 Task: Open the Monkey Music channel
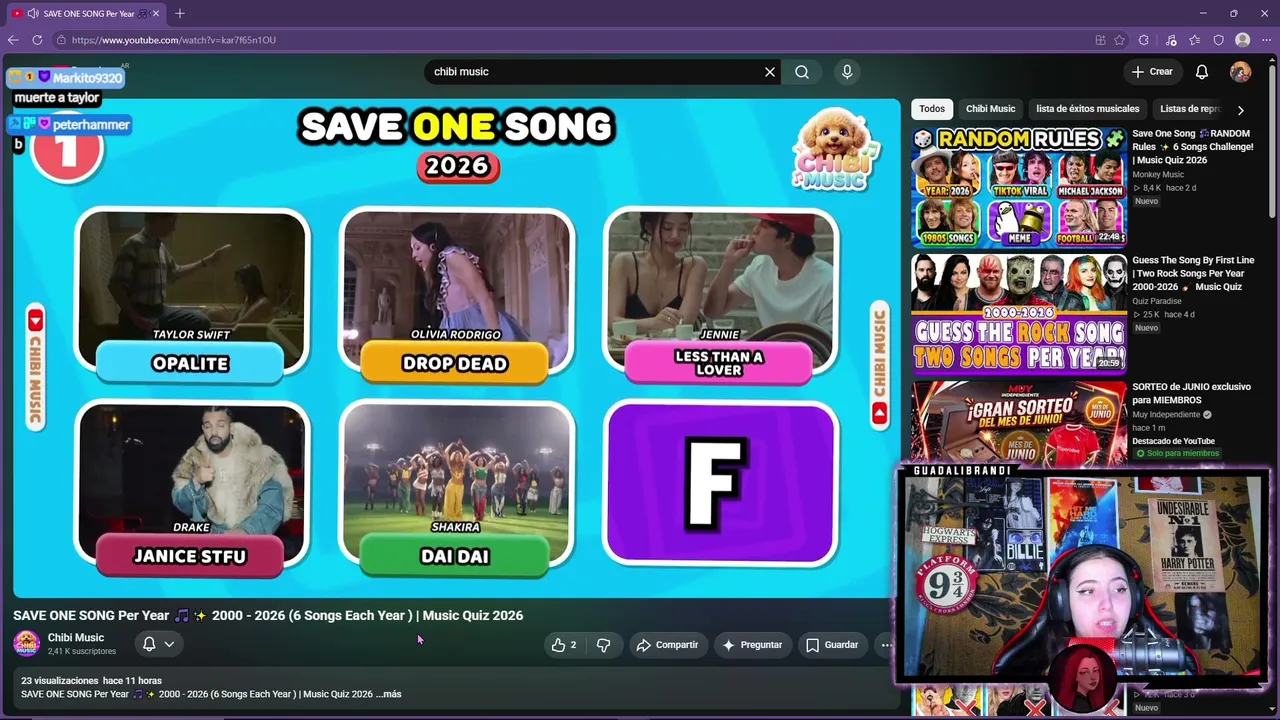(x=1158, y=175)
